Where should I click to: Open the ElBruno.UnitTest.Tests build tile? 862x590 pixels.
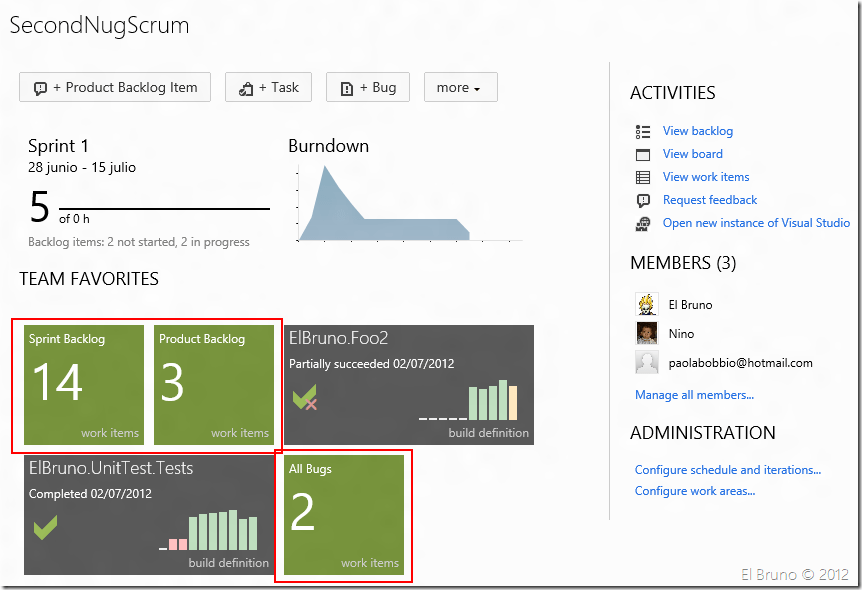(x=149, y=515)
